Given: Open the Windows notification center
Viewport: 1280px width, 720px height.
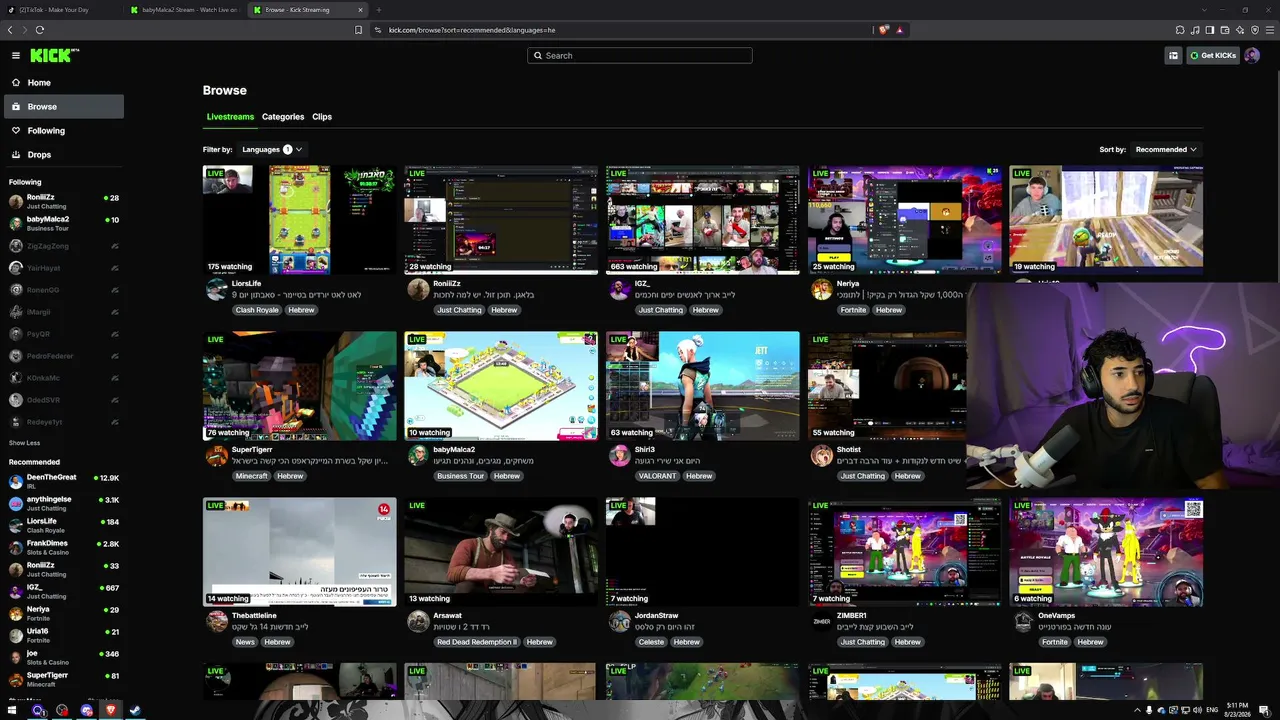Looking at the screenshot, I should (x=1265, y=710).
